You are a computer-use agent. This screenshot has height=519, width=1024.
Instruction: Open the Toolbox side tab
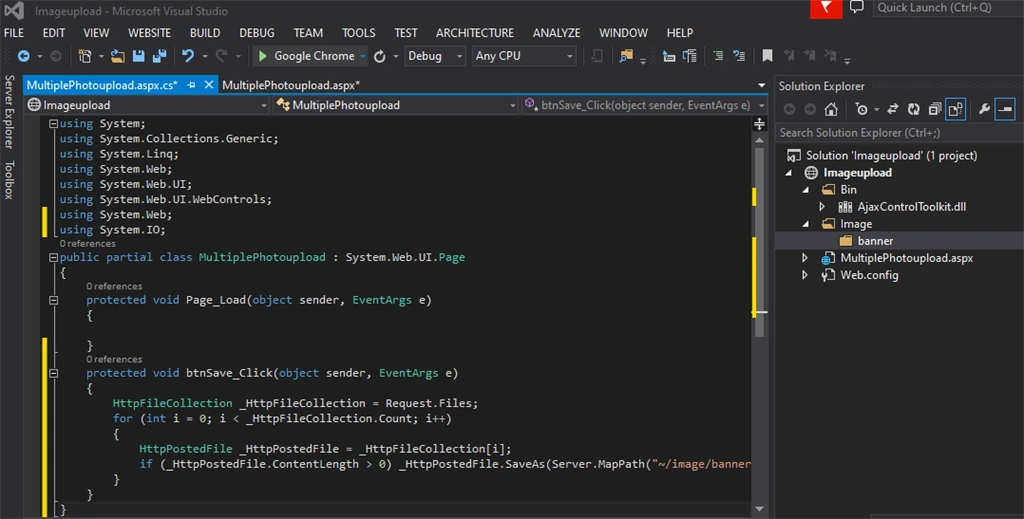(9, 180)
